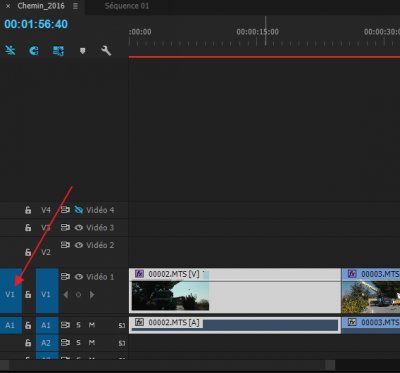
Task: Hide the Vidéo 2 track output
Action: click(79, 245)
